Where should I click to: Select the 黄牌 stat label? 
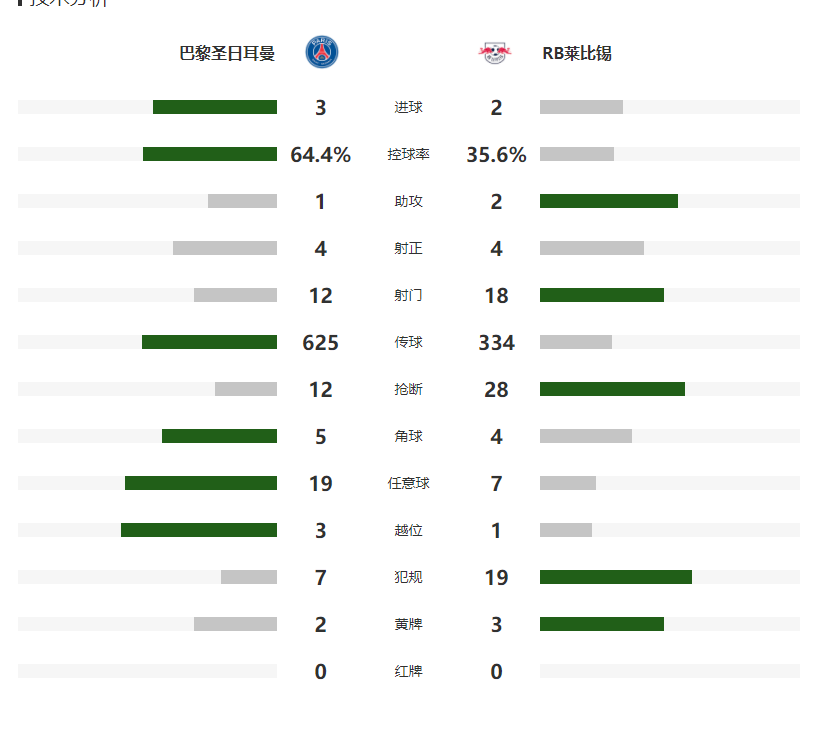pyautogui.click(x=408, y=624)
